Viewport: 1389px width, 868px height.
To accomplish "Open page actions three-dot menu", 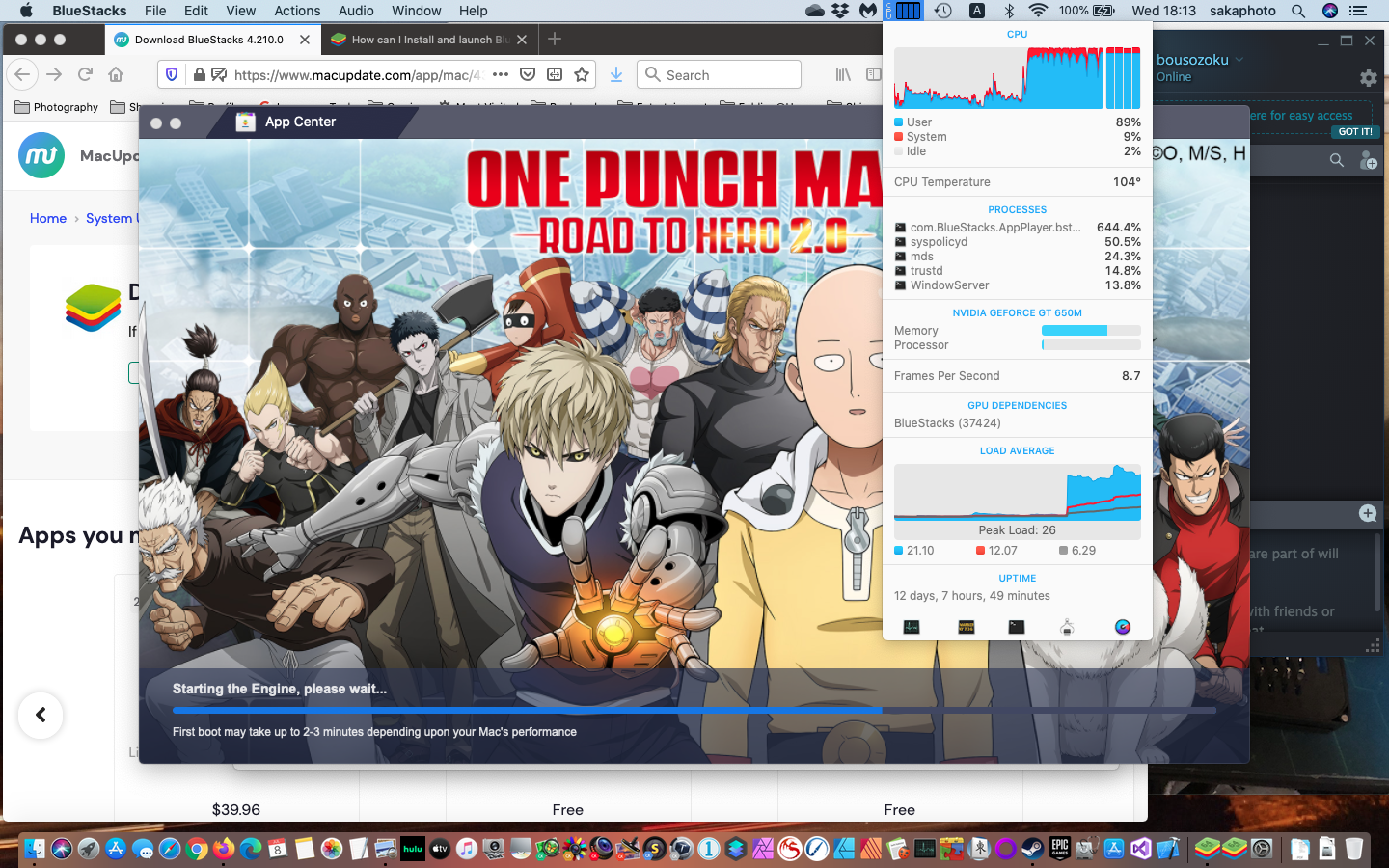I will 501,74.
